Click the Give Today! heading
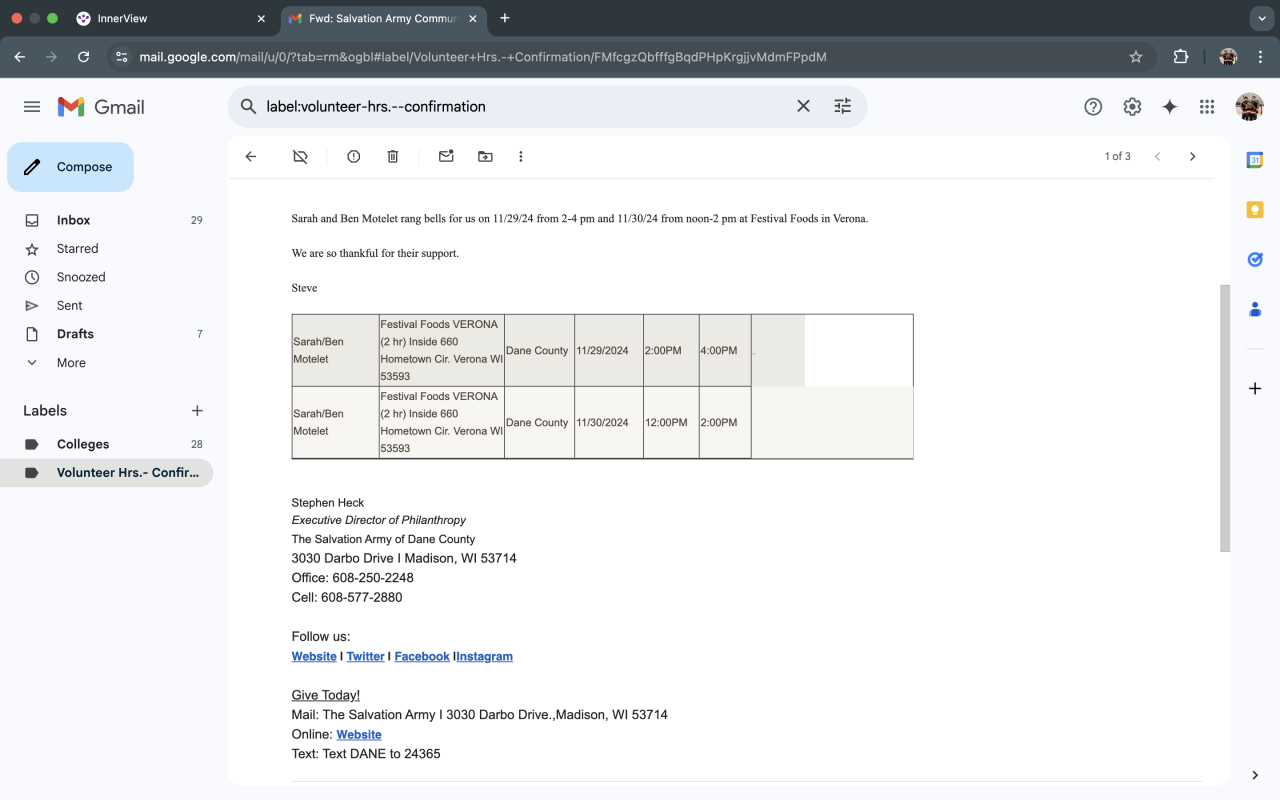1280x800 pixels. [x=326, y=695]
